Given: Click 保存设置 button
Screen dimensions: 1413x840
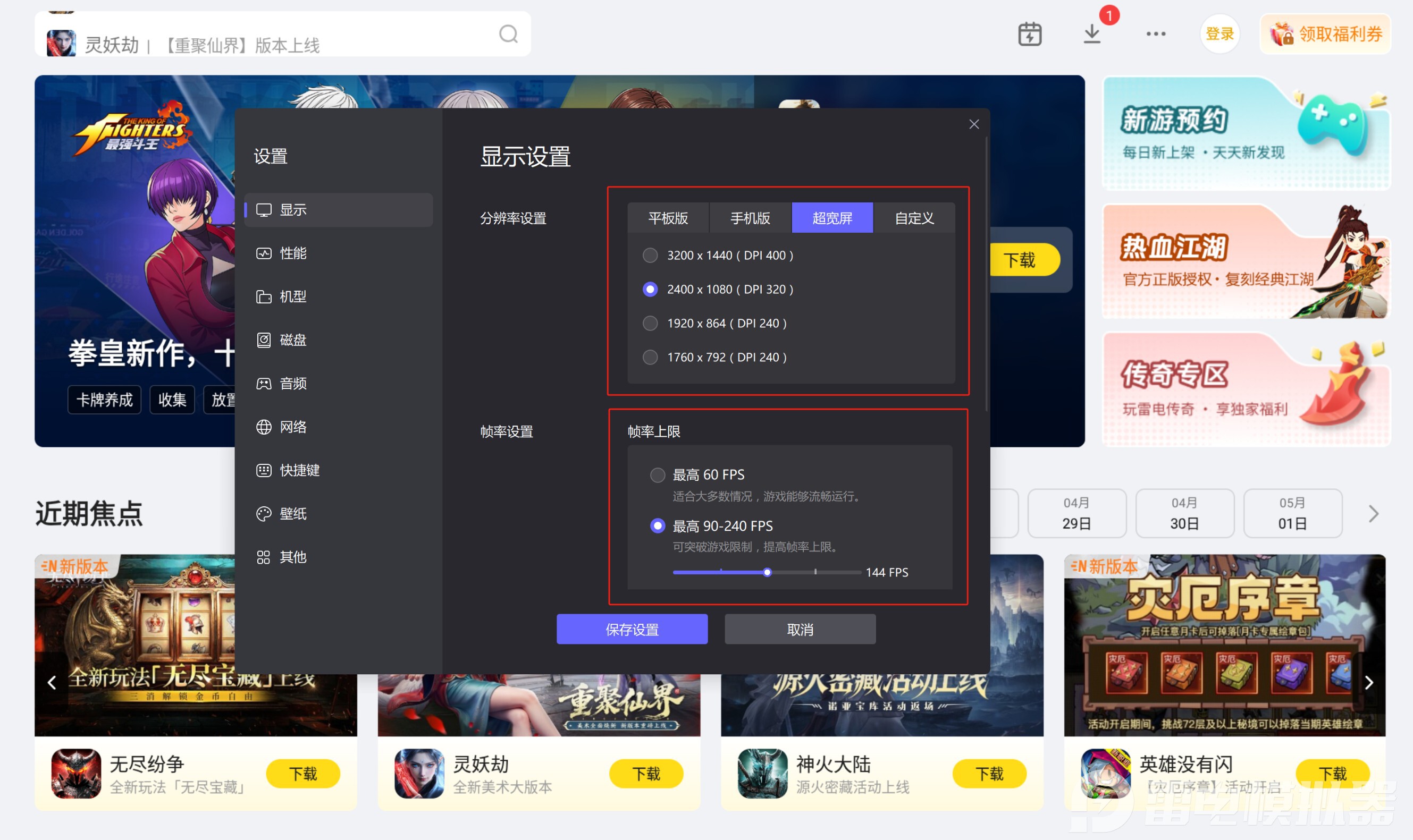Looking at the screenshot, I should coord(632,630).
